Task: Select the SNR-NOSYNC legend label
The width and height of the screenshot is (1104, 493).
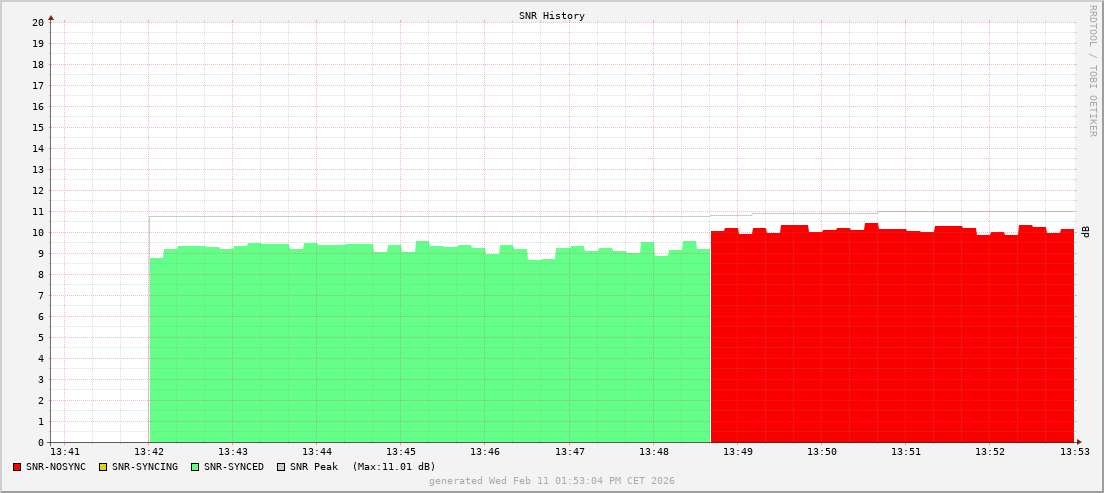Action: pos(56,467)
